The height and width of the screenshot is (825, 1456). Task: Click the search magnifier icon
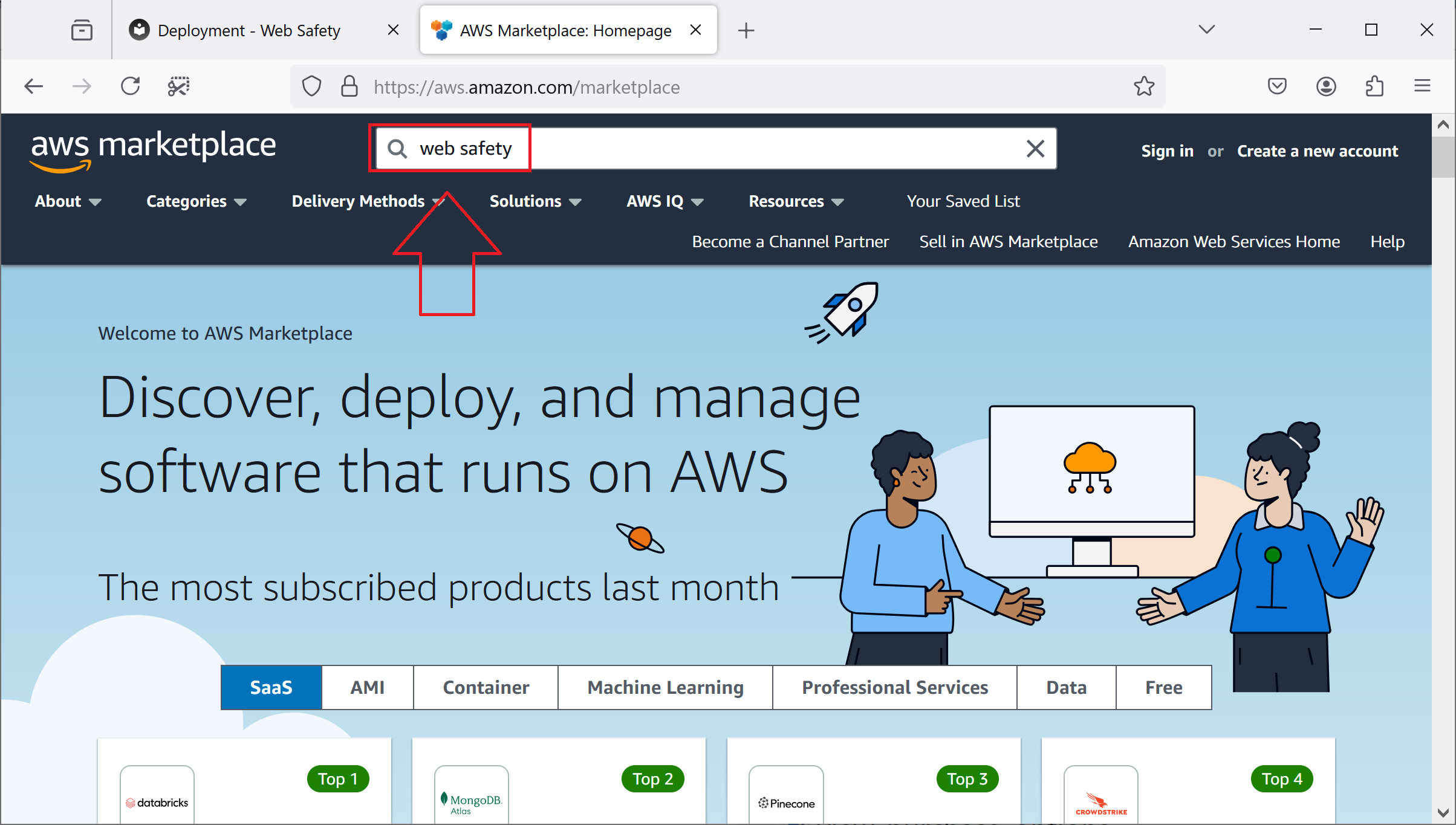point(397,149)
